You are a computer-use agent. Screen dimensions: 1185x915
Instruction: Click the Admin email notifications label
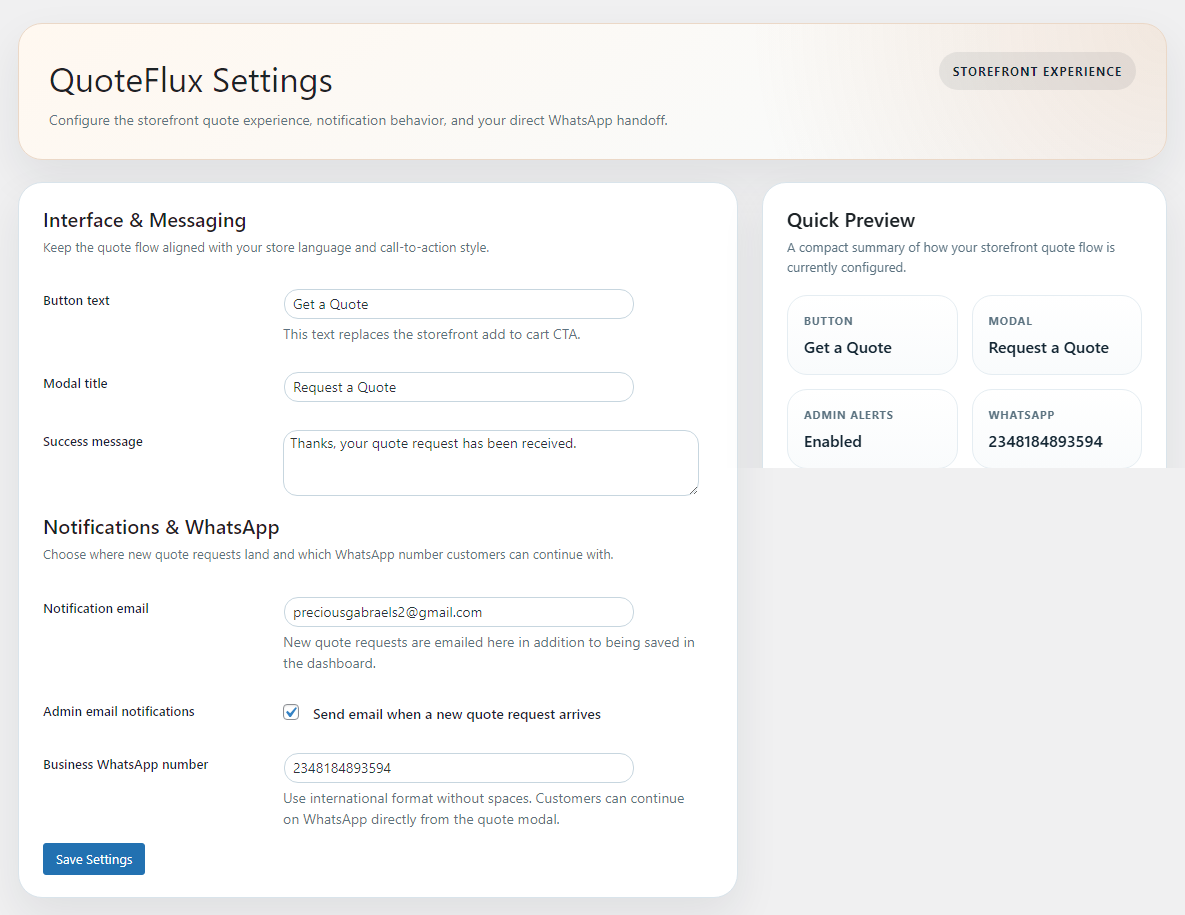(x=118, y=711)
